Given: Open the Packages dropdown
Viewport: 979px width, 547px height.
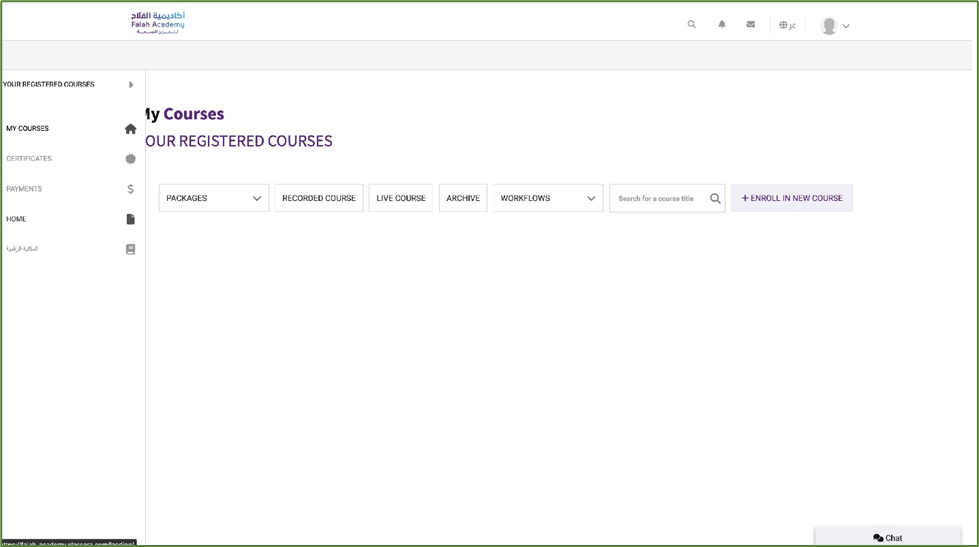Looking at the screenshot, I should click(213, 198).
